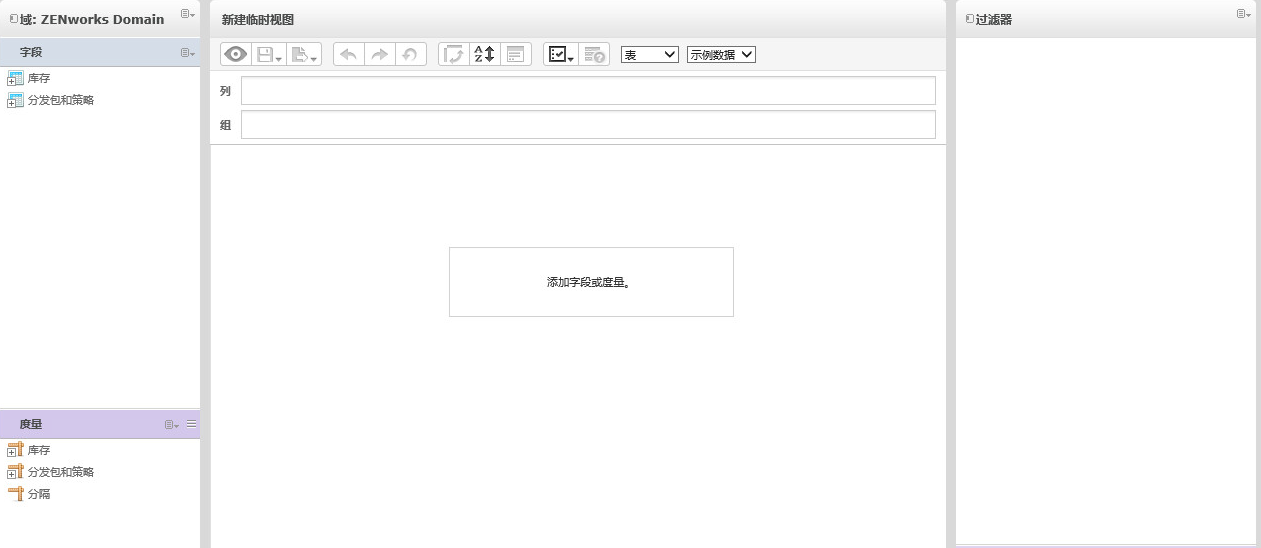The width and height of the screenshot is (1261, 548).
Task: Select 库存 text in the 度量 tree
Action: pos(39,450)
